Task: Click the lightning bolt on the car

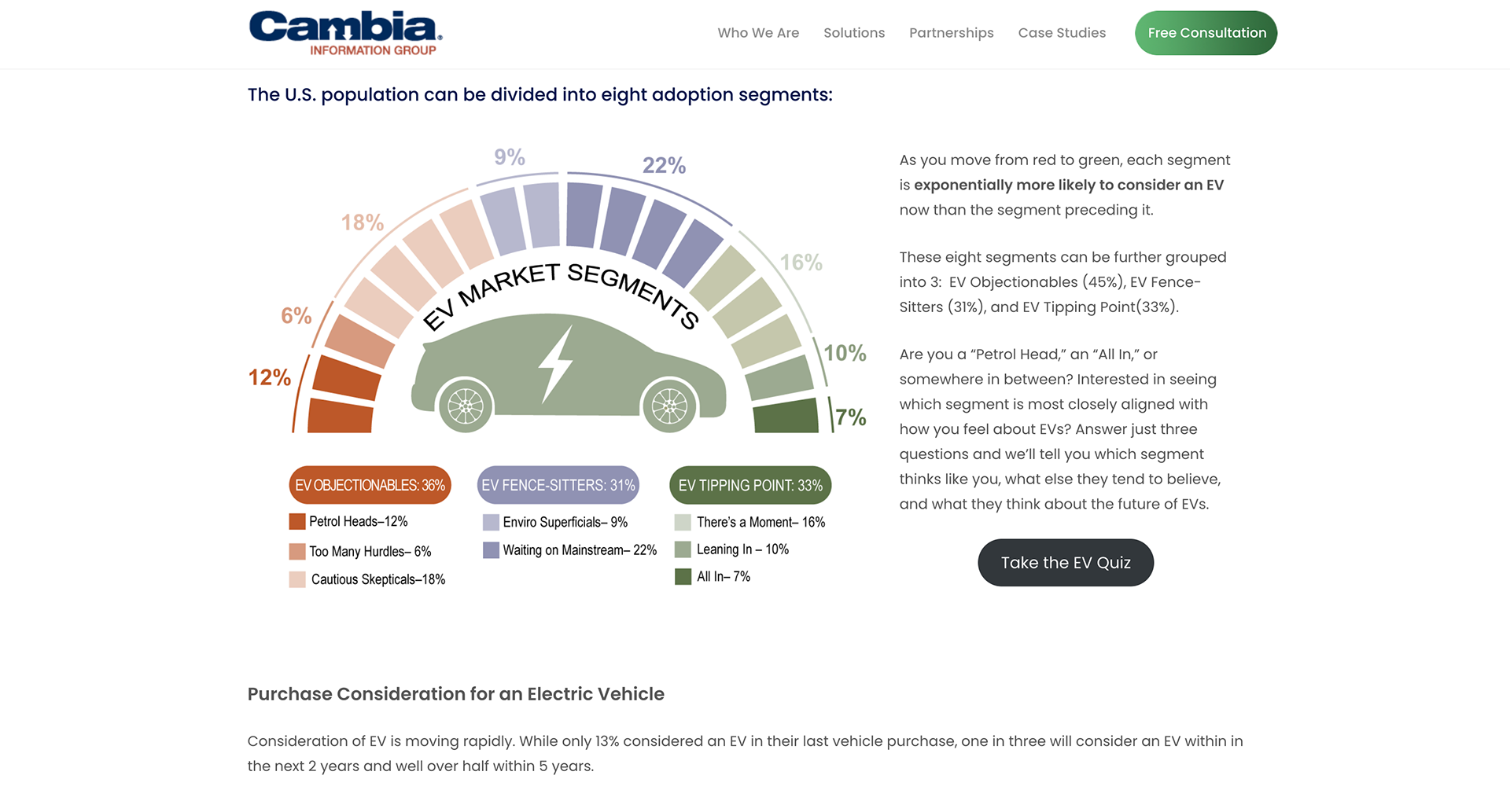Action: (556, 364)
